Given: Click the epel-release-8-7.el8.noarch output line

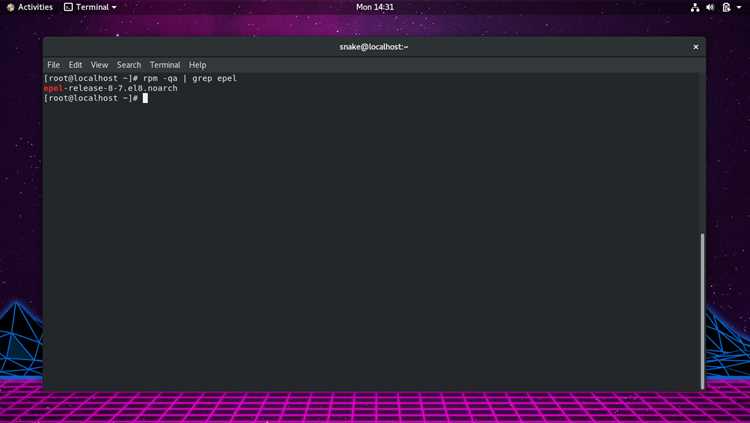Looking at the screenshot, I should point(110,88).
